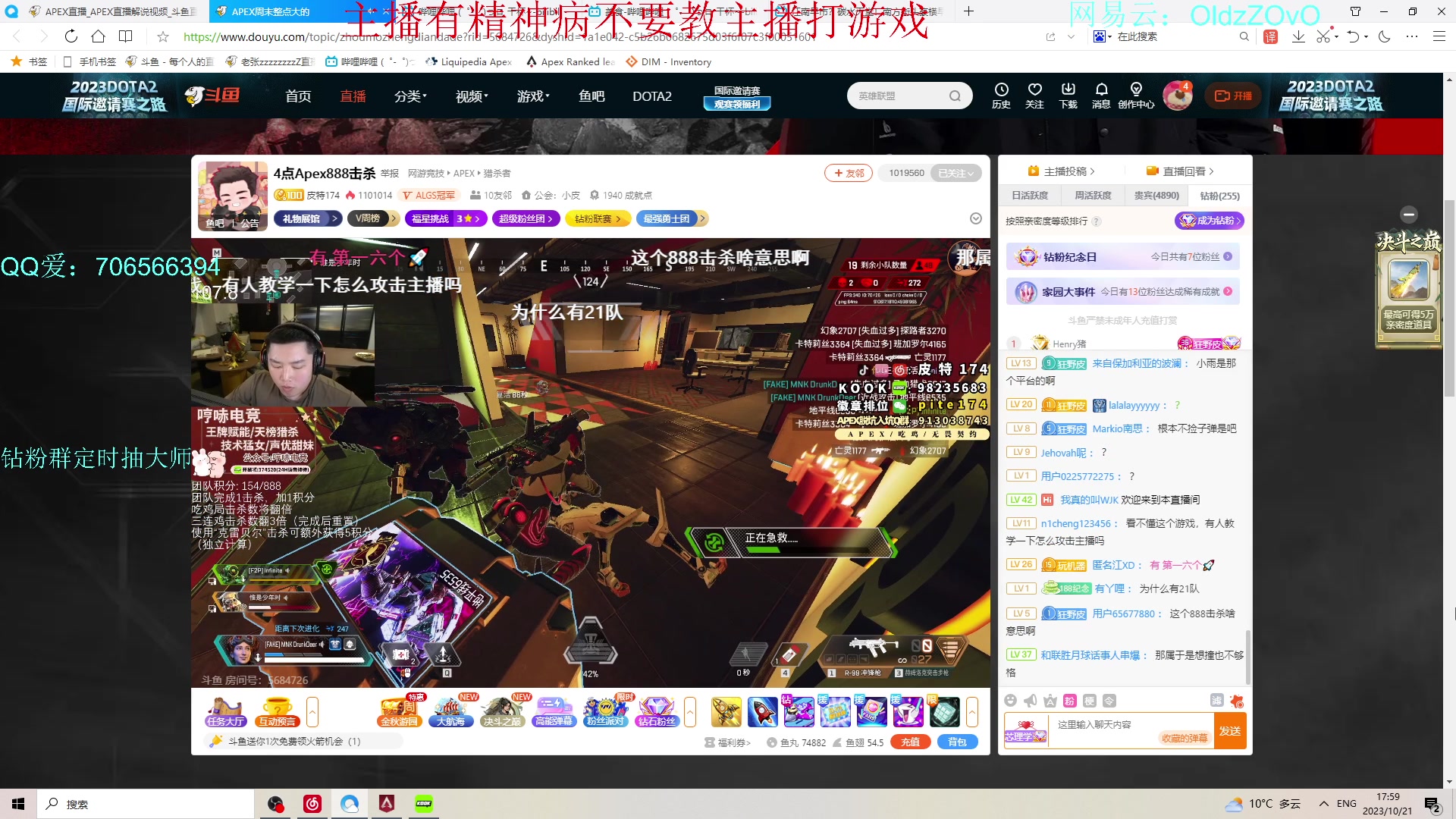Open the 分类 dropdown in navigation
Screen dimensions: 1456x819
point(410,96)
